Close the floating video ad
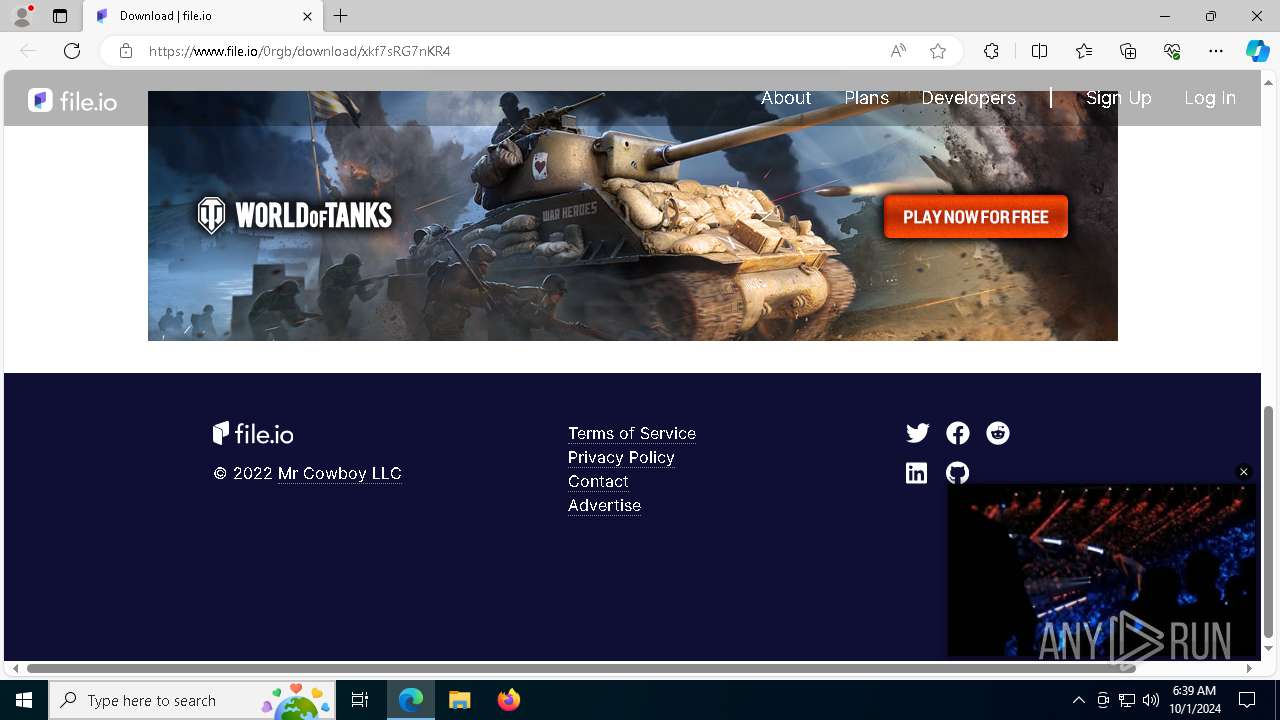The image size is (1280, 720). click(1244, 472)
